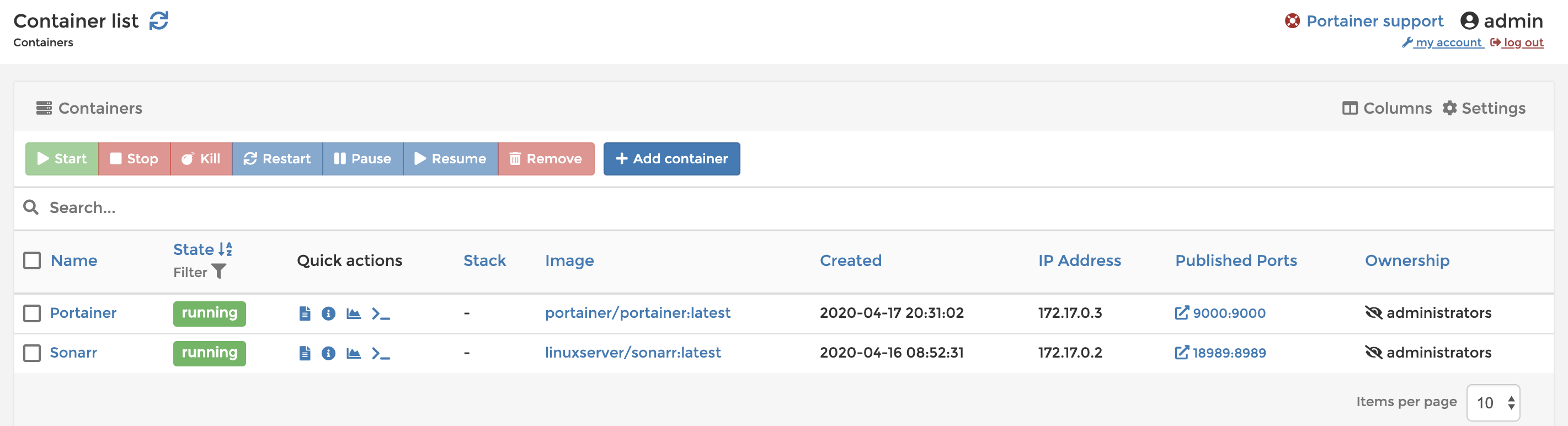Viewport: 1568px width, 426px height.
Task: View stats chart icon for Sonarr container
Action: 354,353
